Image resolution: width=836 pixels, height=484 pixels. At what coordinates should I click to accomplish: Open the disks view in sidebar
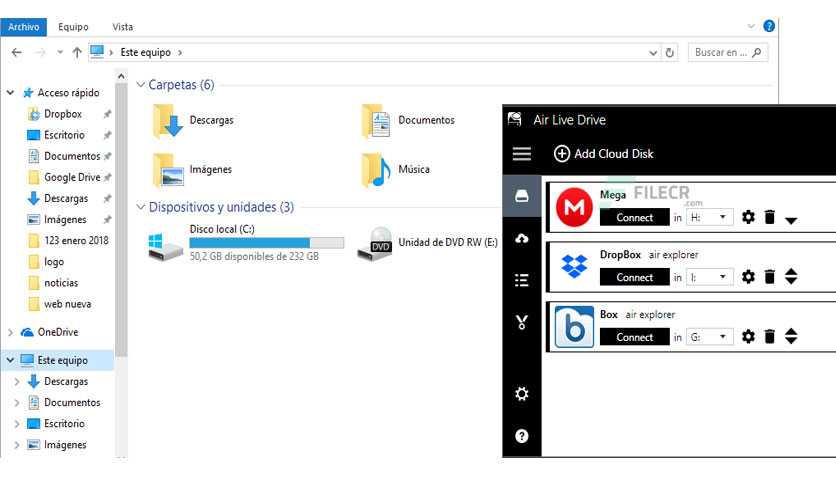[521, 196]
